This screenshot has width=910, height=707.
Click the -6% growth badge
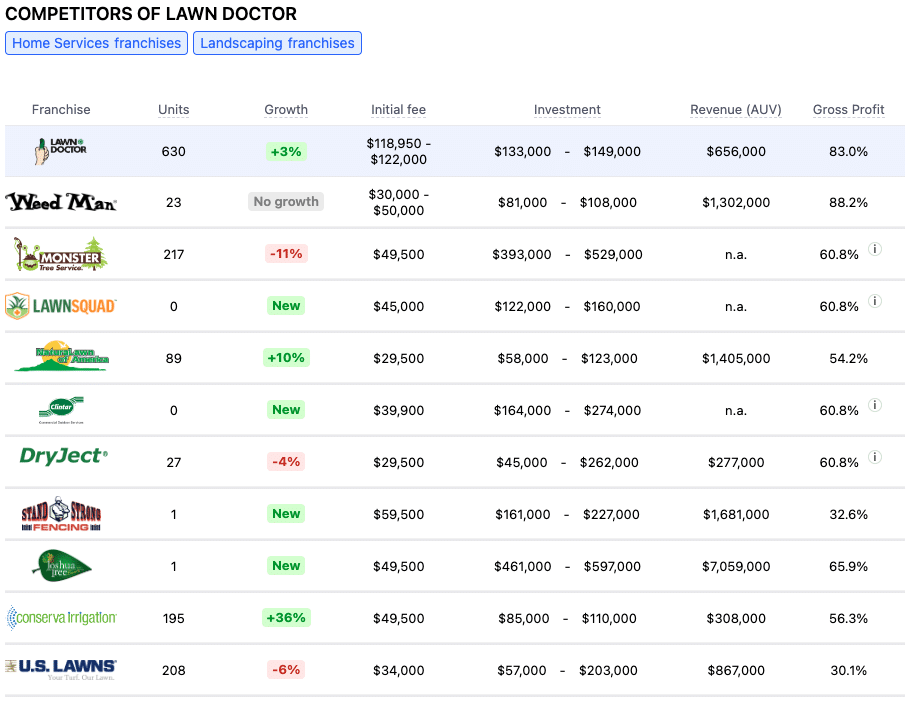coord(286,669)
